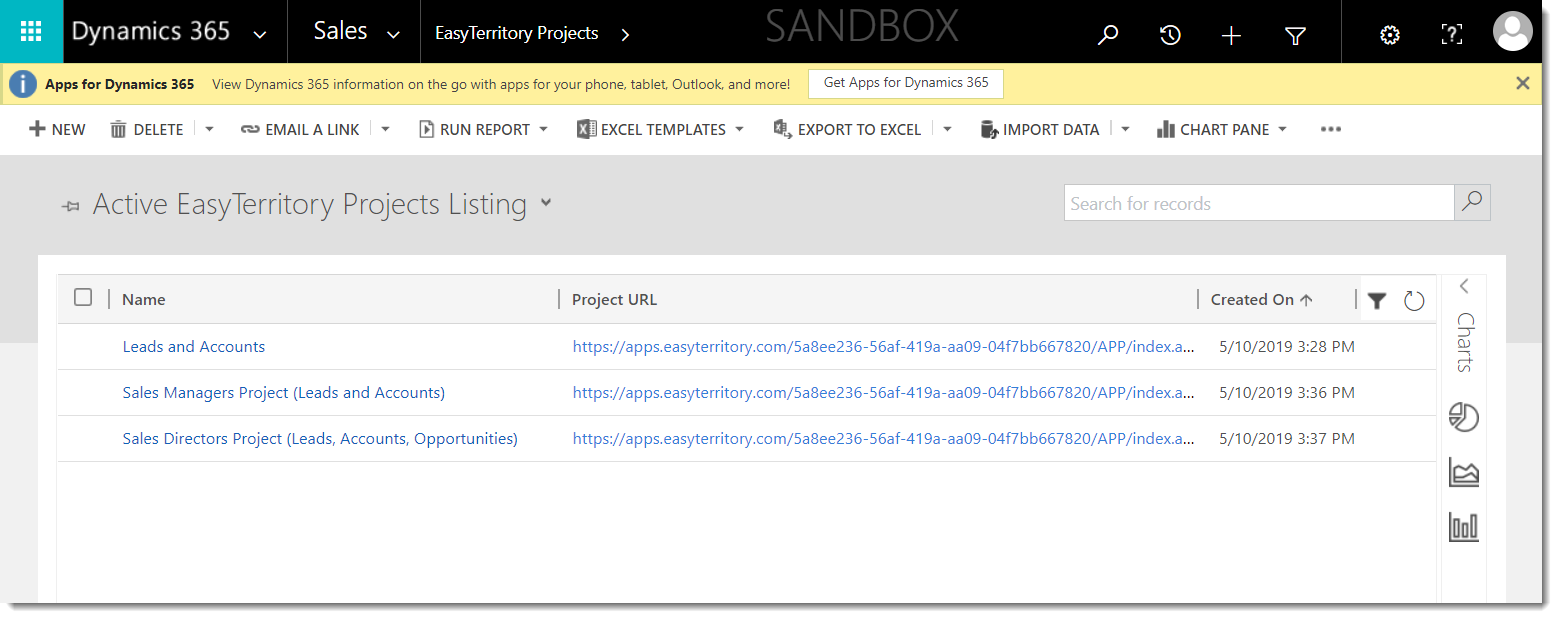Screen dimensions: 1557x618
Task: Pin the current view with pushpin icon
Action: point(70,206)
